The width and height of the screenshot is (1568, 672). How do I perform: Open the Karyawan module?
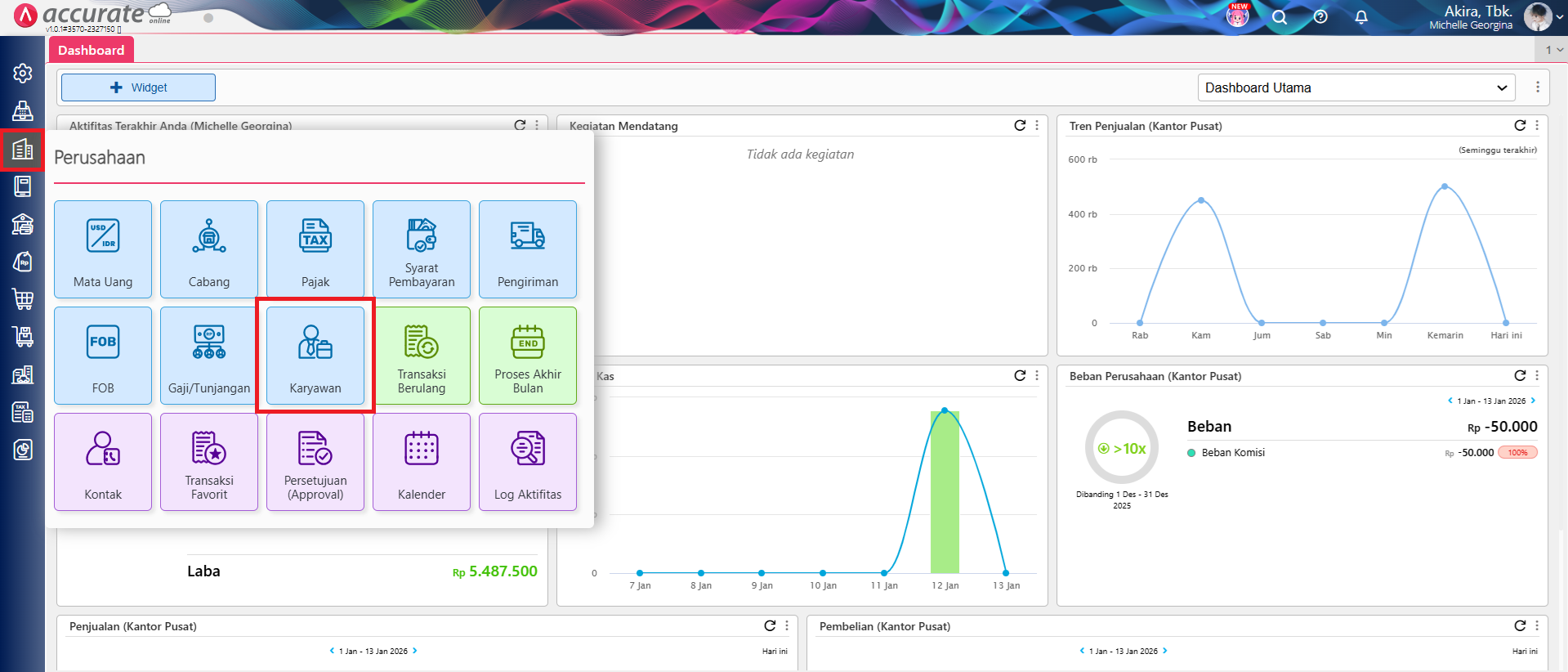[315, 356]
